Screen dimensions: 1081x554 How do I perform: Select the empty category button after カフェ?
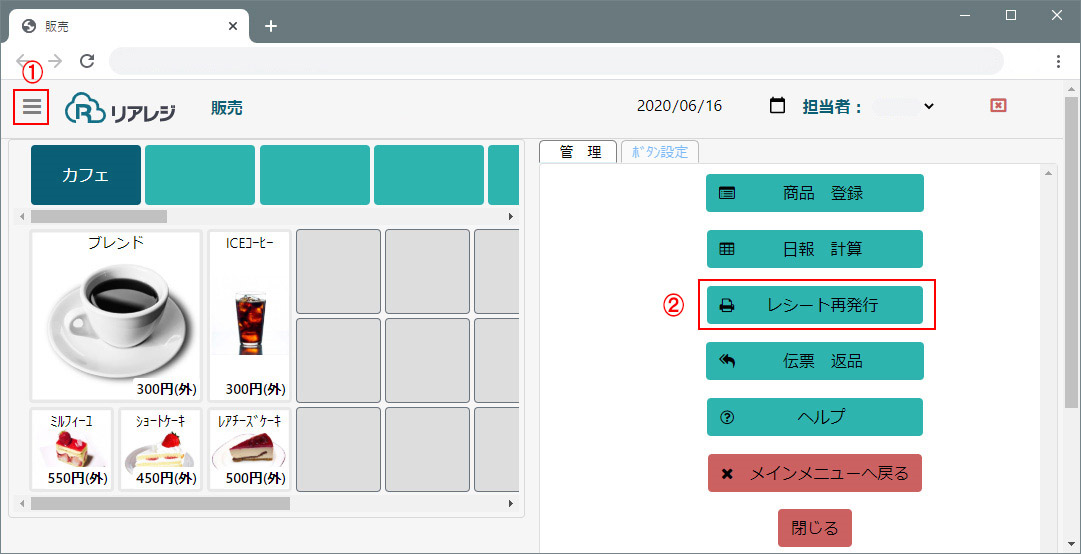pyautogui.click(x=200, y=175)
